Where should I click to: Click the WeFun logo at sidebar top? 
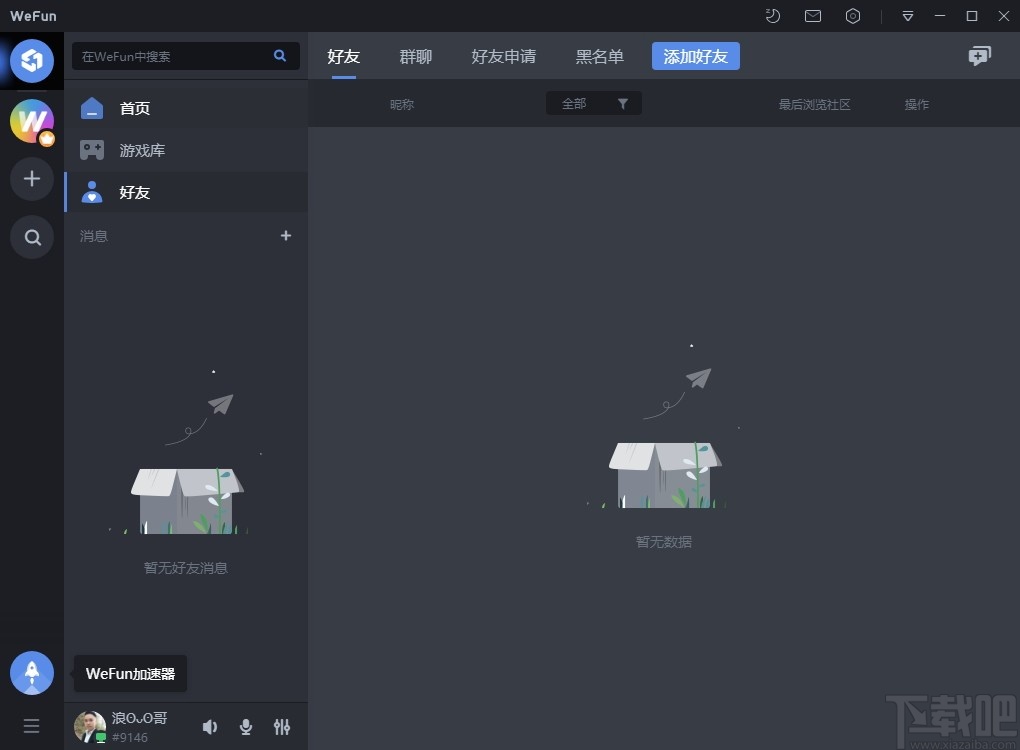[x=31, y=61]
